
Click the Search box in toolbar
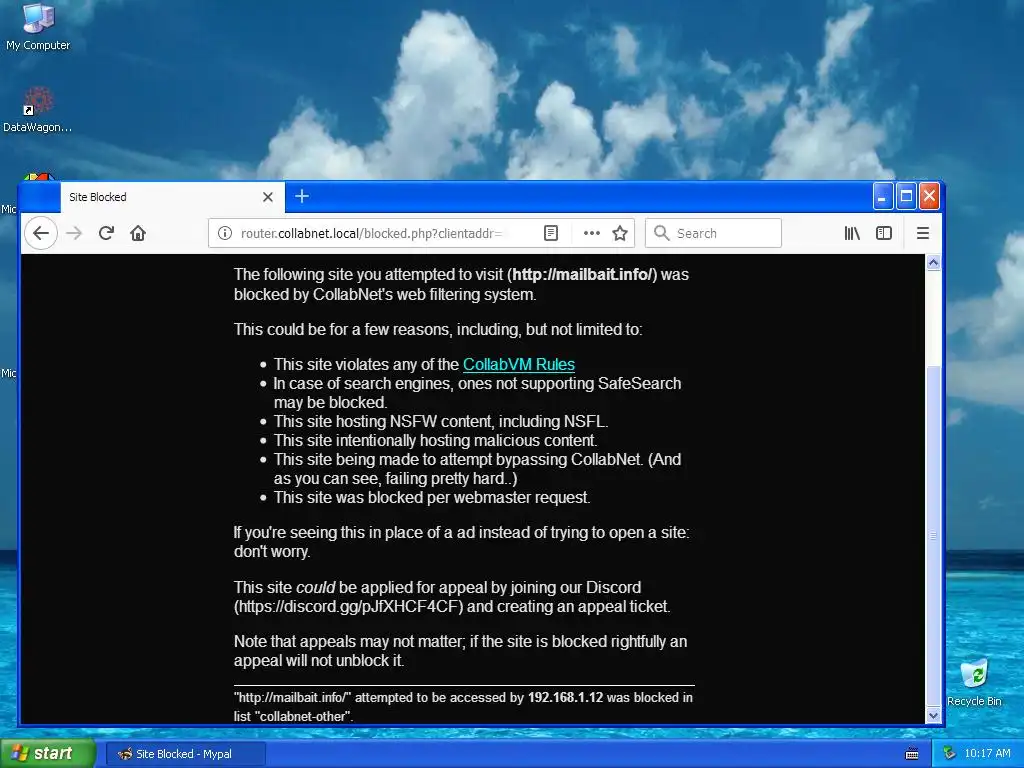coord(713,233)
